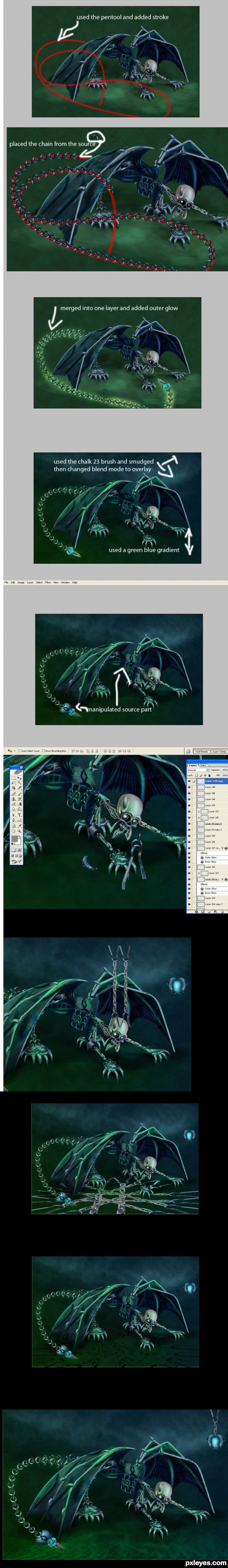228x1568 pixels.
Task: Open the Help menu
Action: tap(75, 583)
